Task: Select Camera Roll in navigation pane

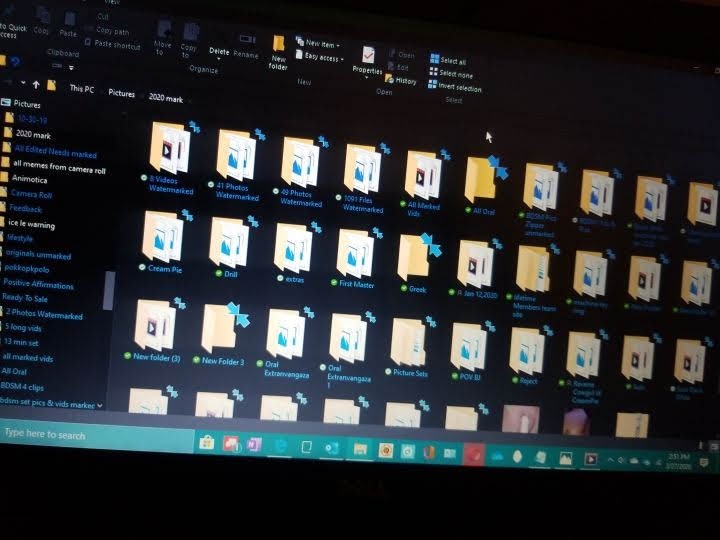Action: [x=32, y=194]
